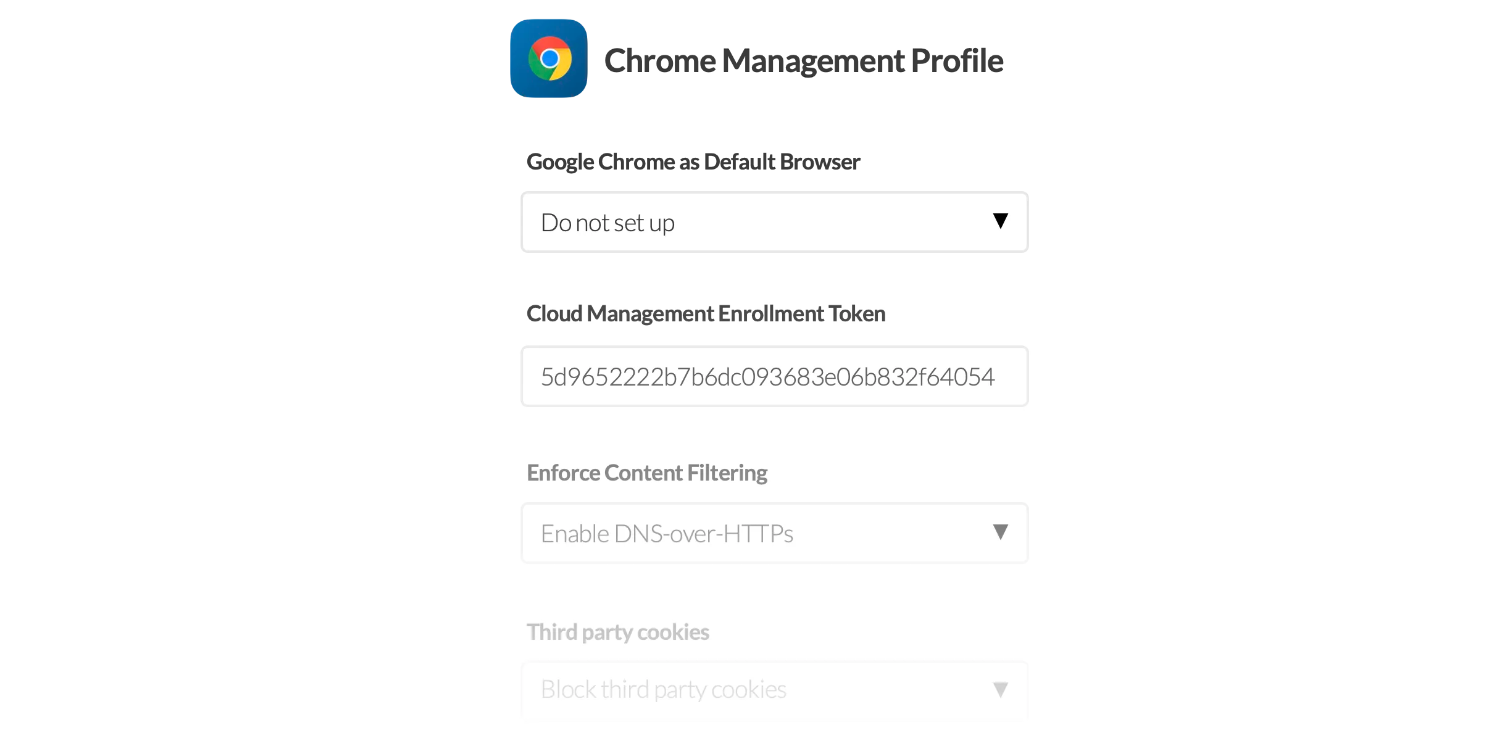Click the Chrome Management Profile title
Viewport: 1500px width, 750px height.
pyautogui.click(x=803, y=60)
